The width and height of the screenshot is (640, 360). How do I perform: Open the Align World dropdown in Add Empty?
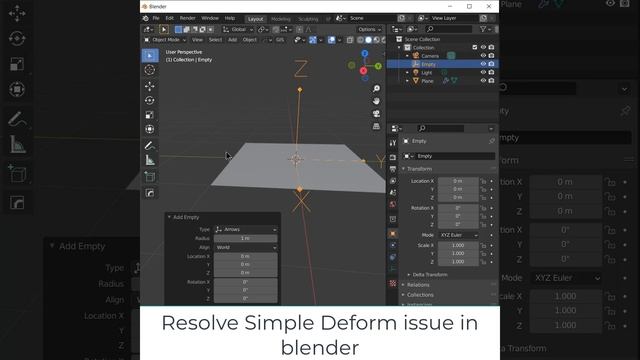(246, 247)
